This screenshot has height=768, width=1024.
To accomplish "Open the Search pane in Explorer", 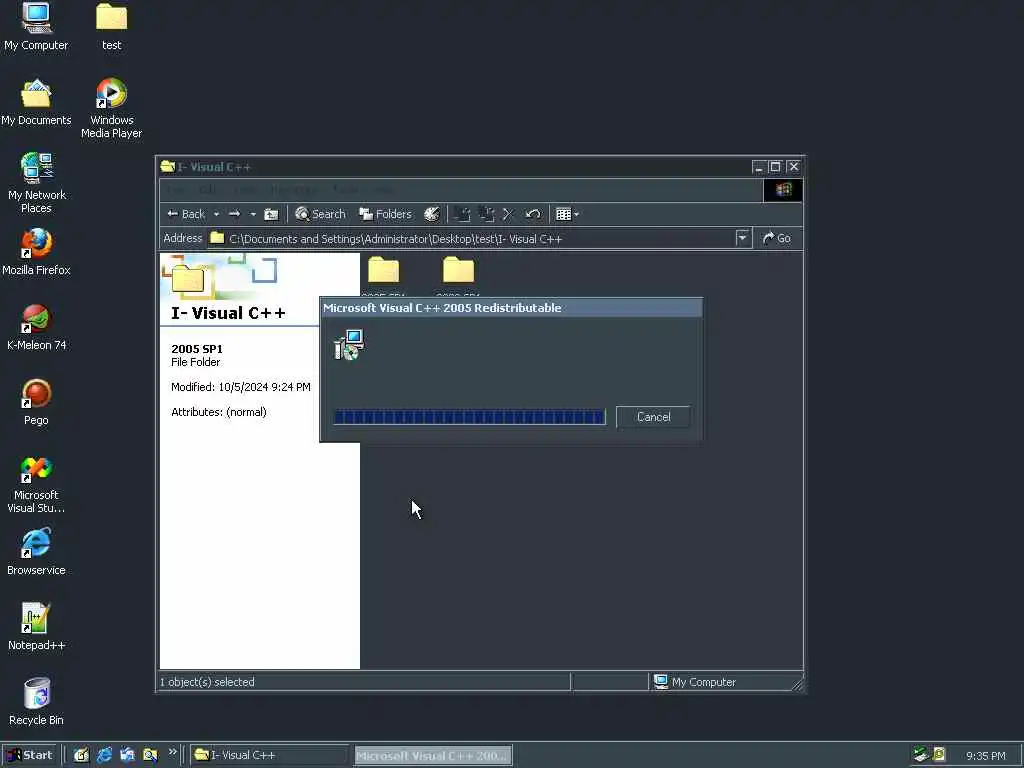I will click(x=320, y=214).
